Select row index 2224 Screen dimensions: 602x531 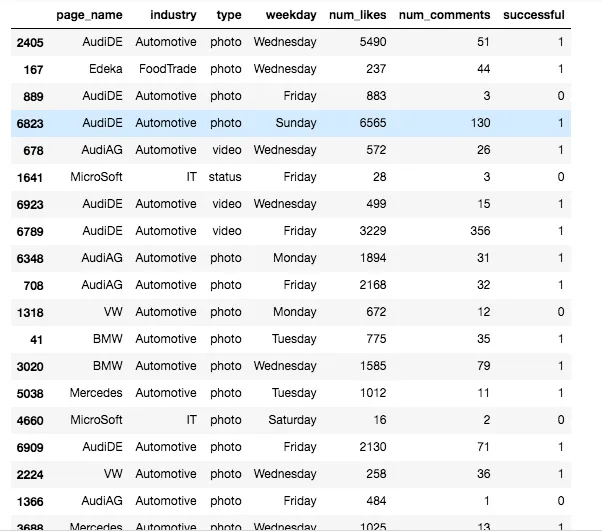tap(30, 475)
